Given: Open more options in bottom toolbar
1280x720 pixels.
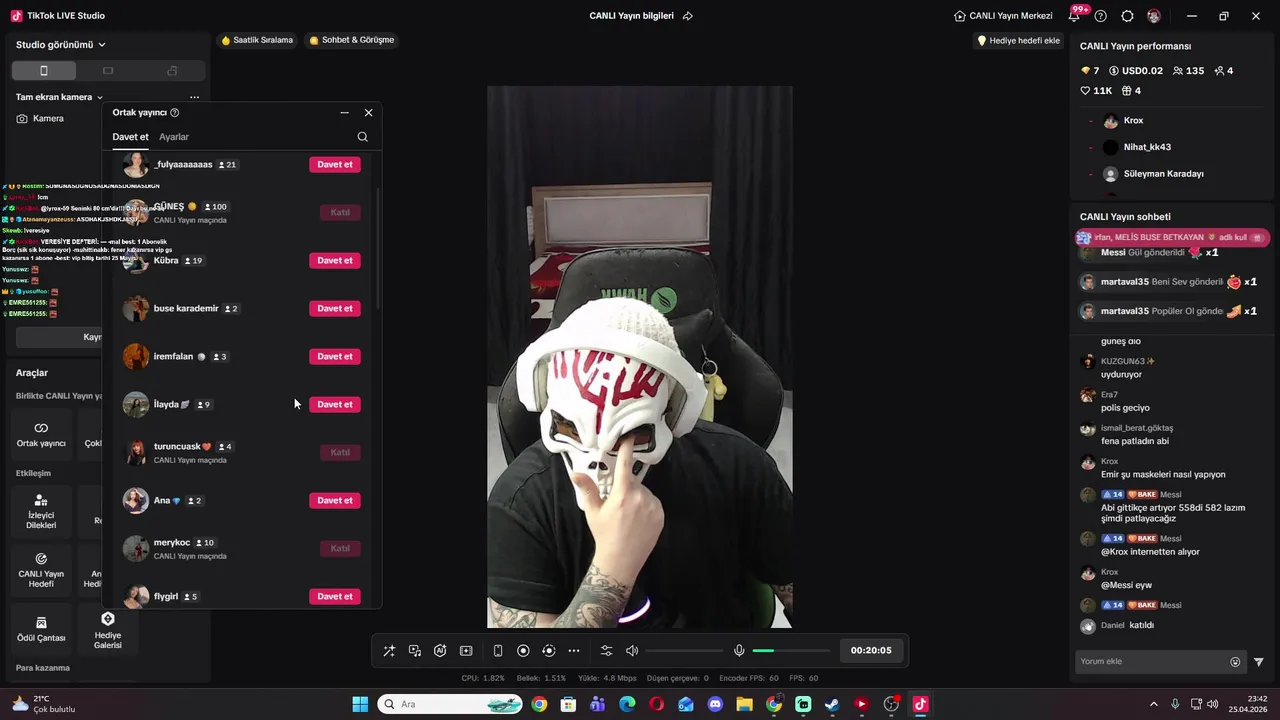Looking at the screenshot, I should click(574, 650).
